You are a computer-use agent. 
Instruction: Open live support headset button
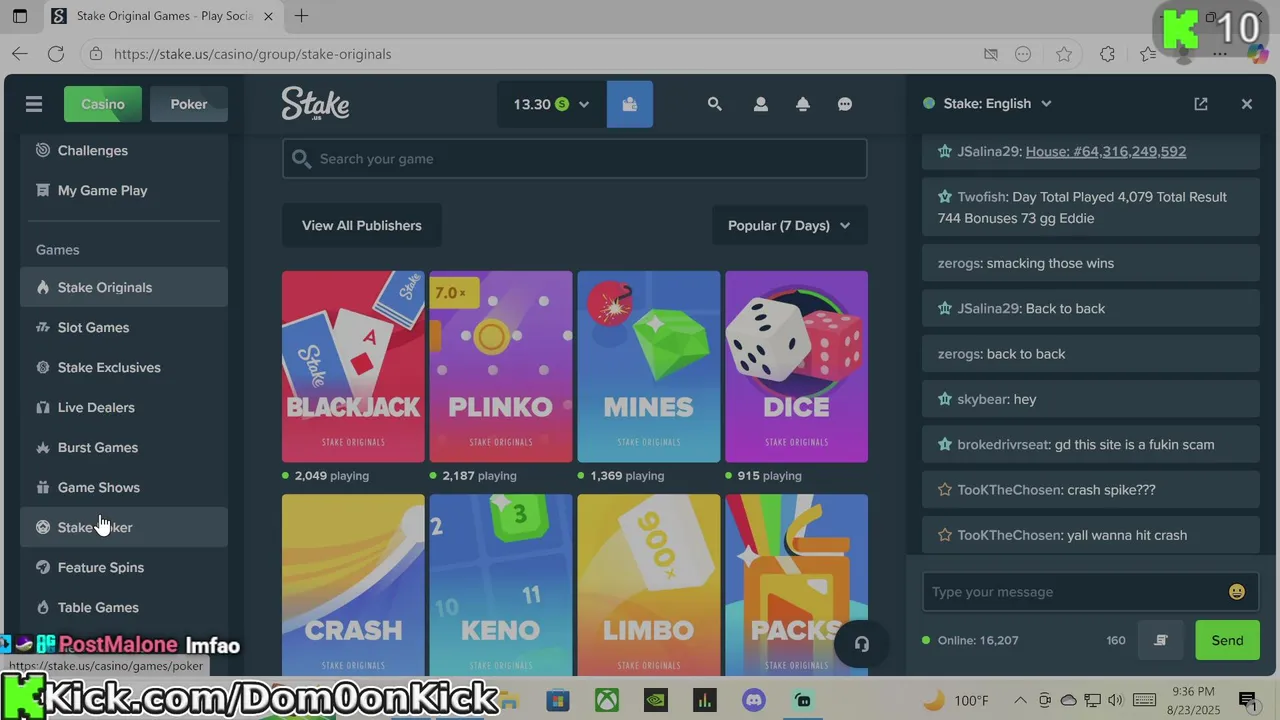[x=862, y=645]
